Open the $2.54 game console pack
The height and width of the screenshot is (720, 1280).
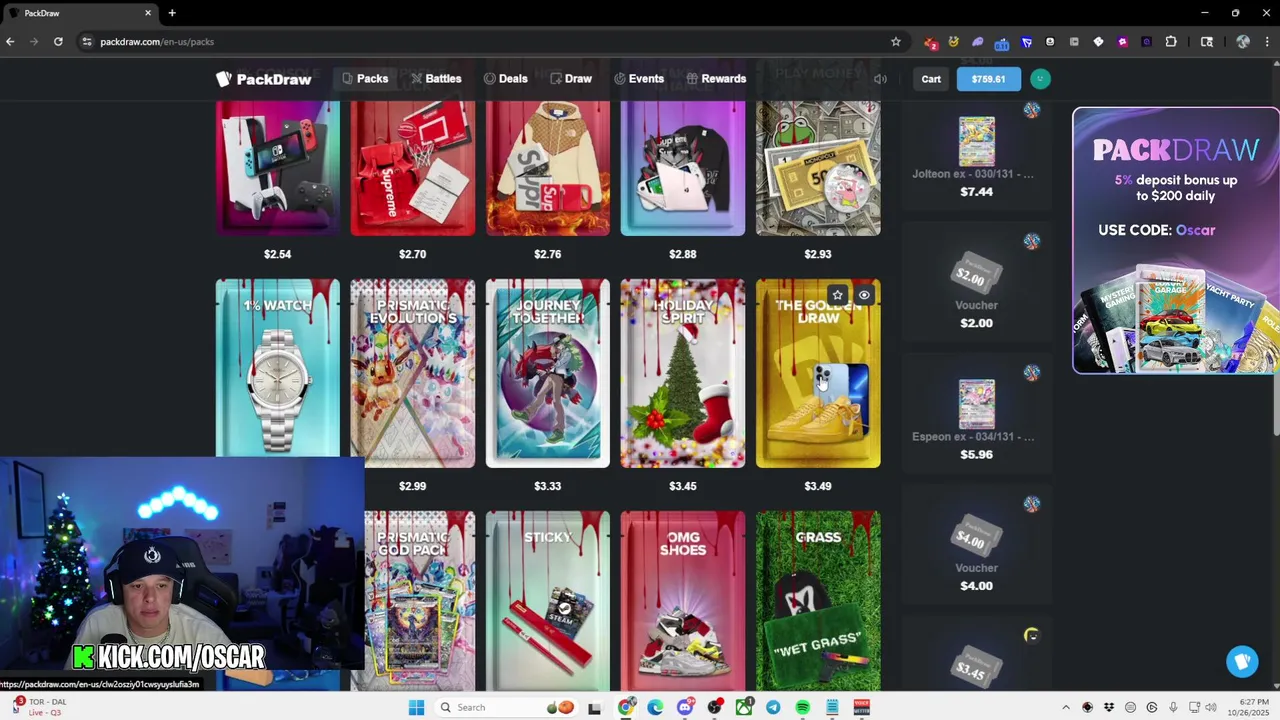(277, 168)
